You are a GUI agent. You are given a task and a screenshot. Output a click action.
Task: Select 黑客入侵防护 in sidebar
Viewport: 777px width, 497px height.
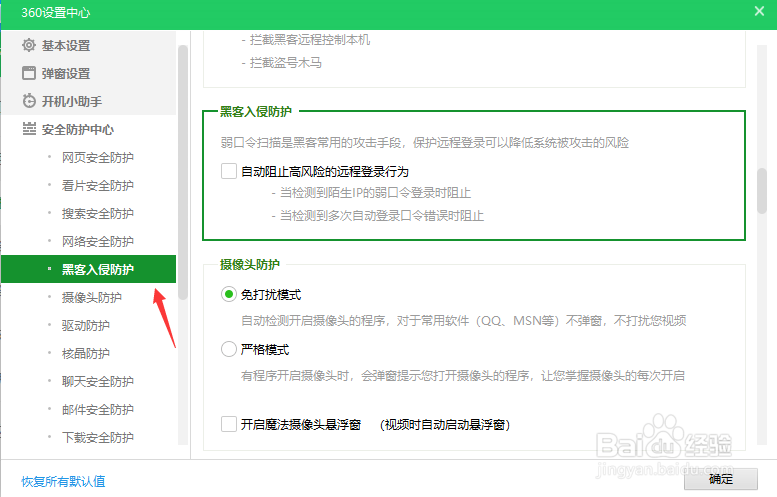click(88, 269)
